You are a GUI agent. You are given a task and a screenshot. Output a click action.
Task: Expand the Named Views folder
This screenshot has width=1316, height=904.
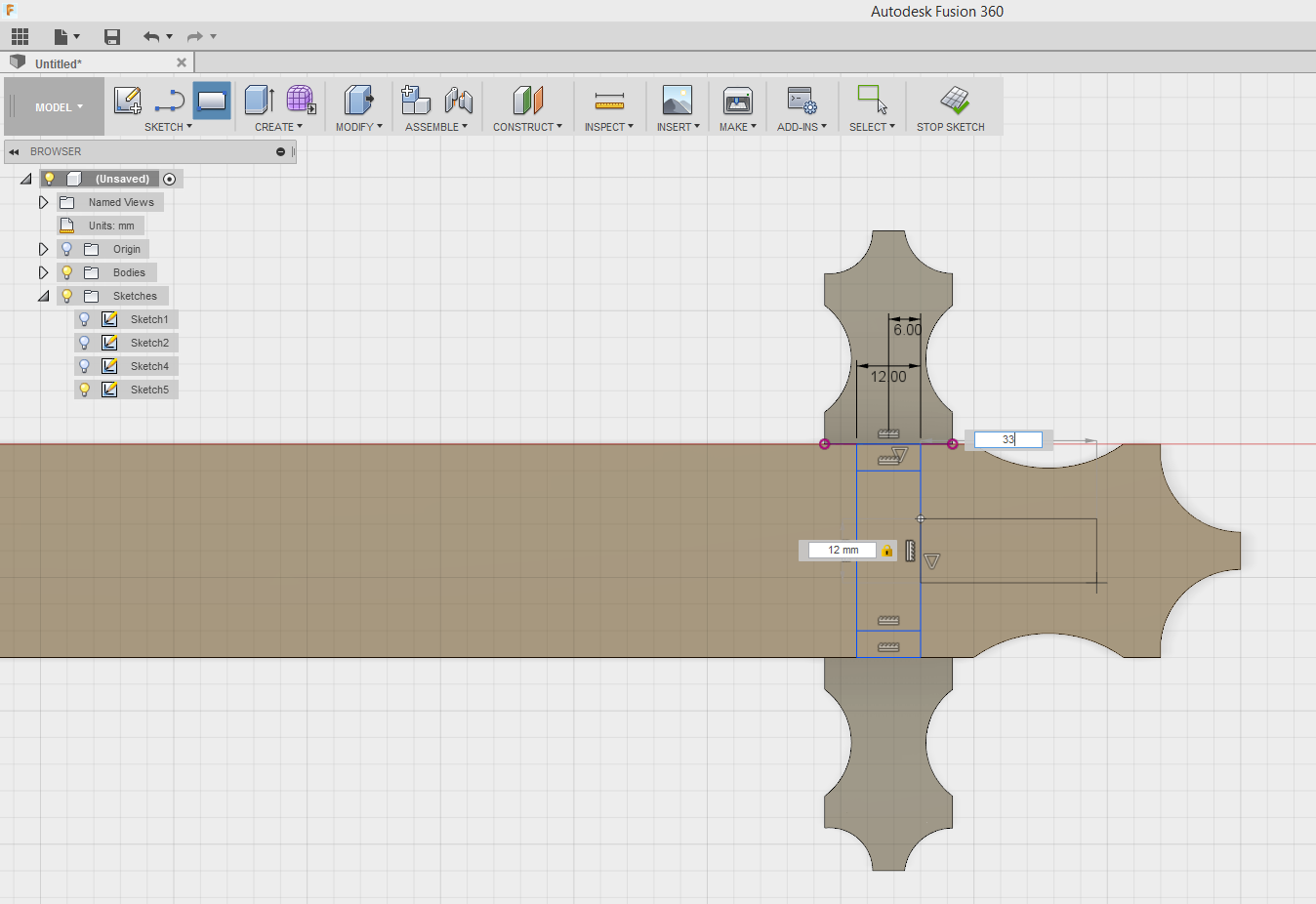pyautogui.click(x=43, y=202)
